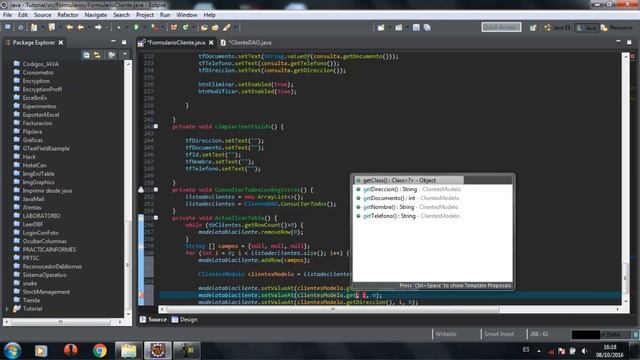Minimize the editor area

click(x=618, y=42)
